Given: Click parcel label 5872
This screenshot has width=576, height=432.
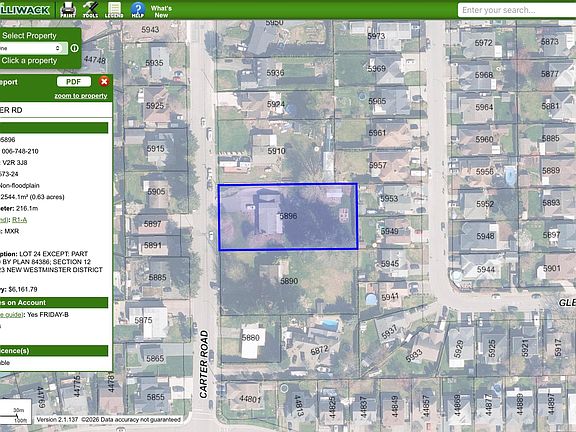Looking at the screenshot, I should [319, 350].
